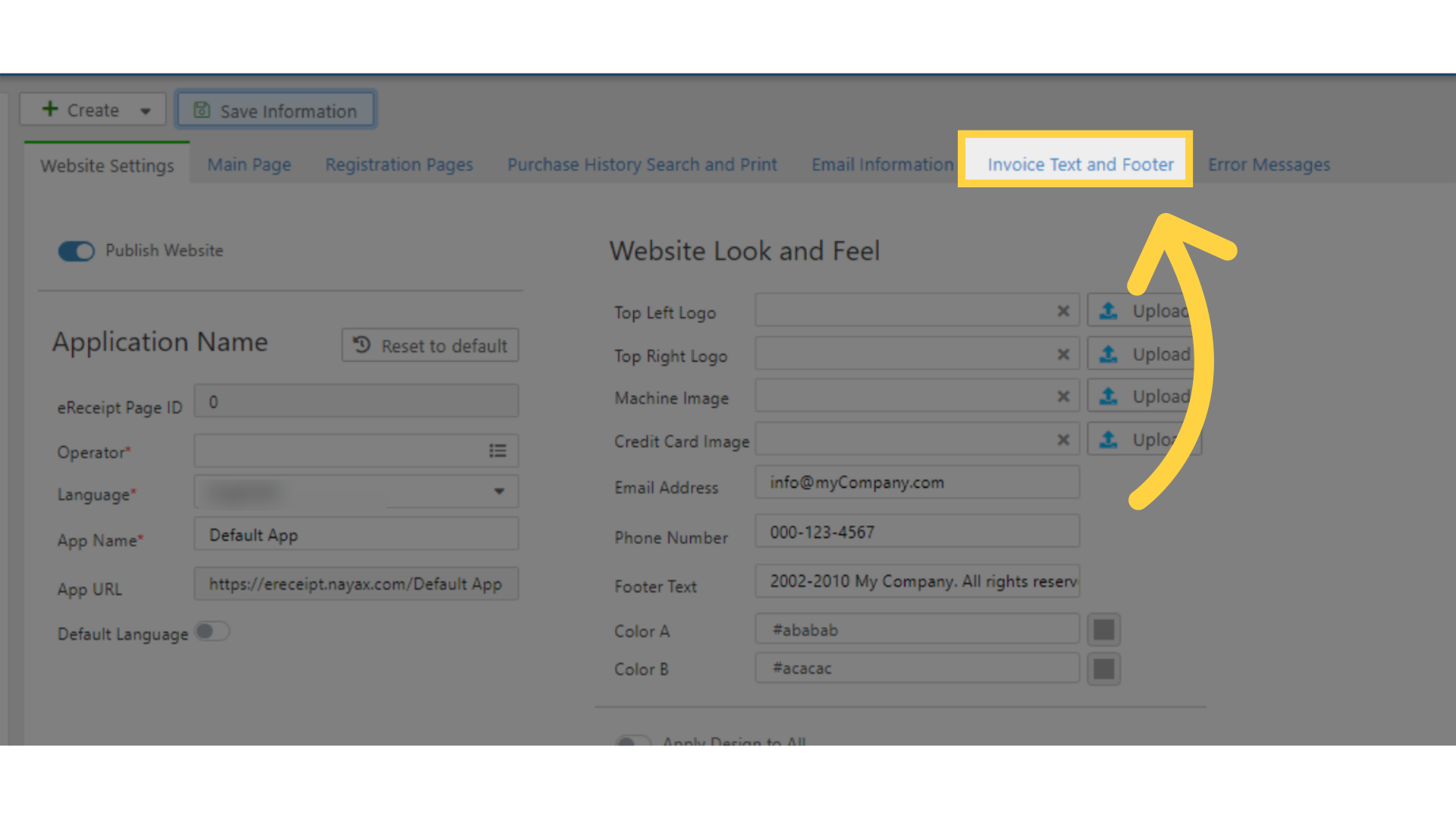Upload a Machine Image file

(1144, 397)
